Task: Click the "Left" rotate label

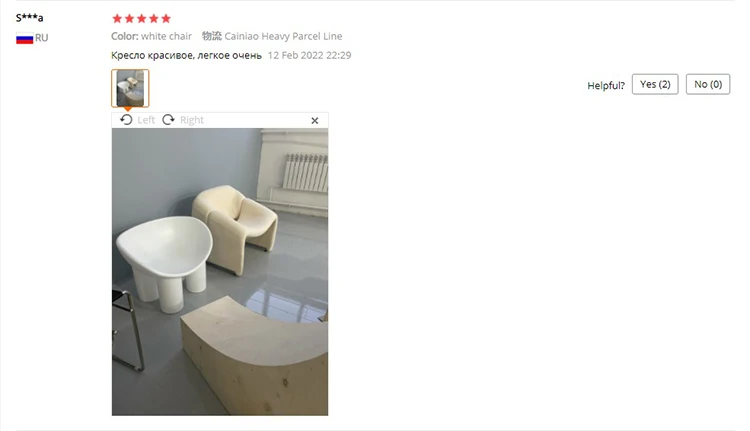Action: (x=146, y=120)
